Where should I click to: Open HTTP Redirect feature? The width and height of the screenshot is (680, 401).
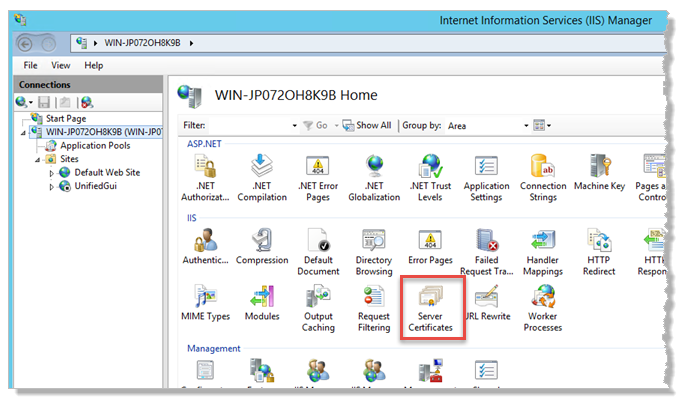tap(599, 252)
